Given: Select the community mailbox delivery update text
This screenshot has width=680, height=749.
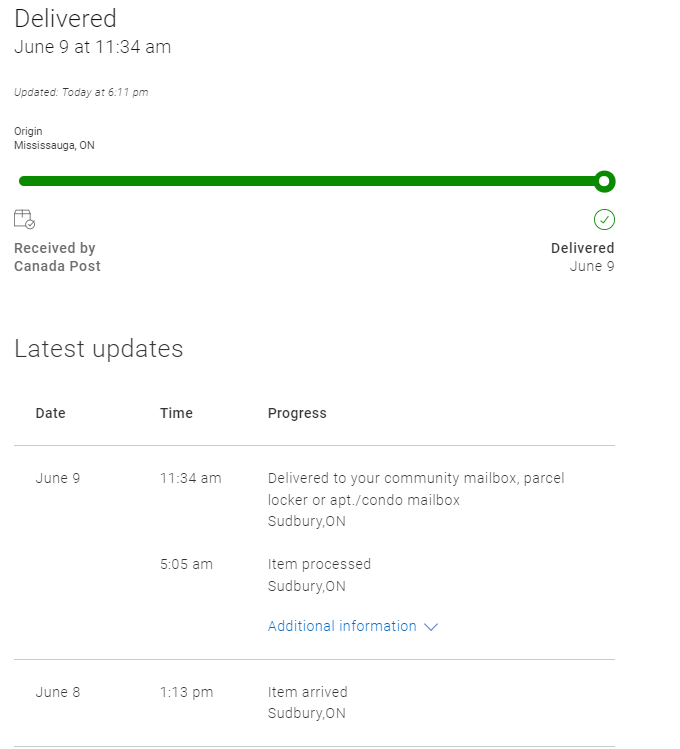Looking at the screenshot, I should pos(416,489).
